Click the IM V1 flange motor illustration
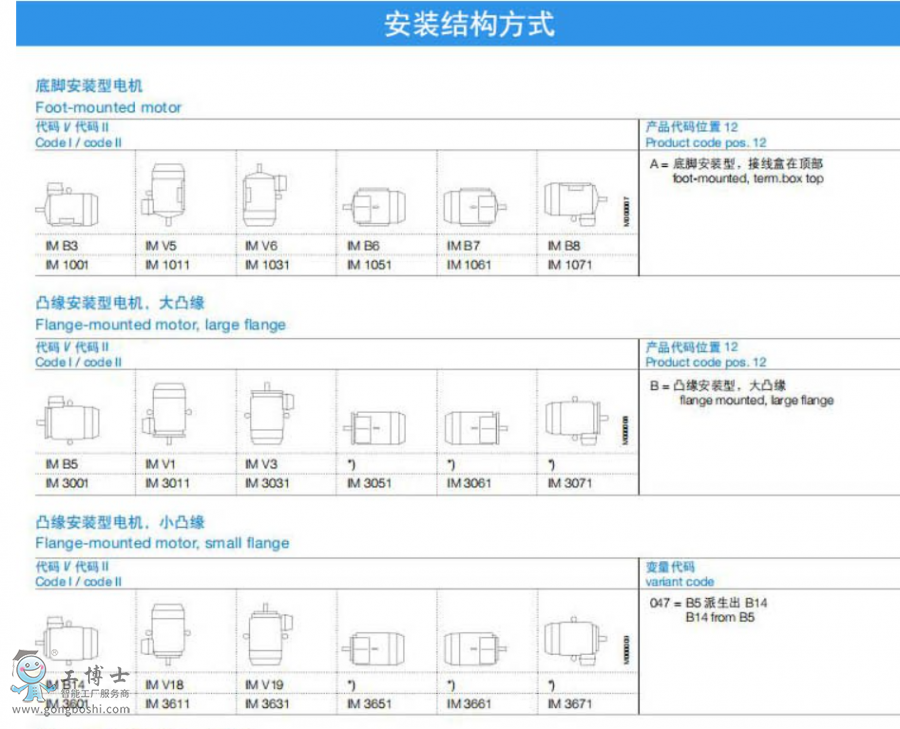The width and height of the screenshot is (900, 729). pyautogui.click(x=169, y=411)
